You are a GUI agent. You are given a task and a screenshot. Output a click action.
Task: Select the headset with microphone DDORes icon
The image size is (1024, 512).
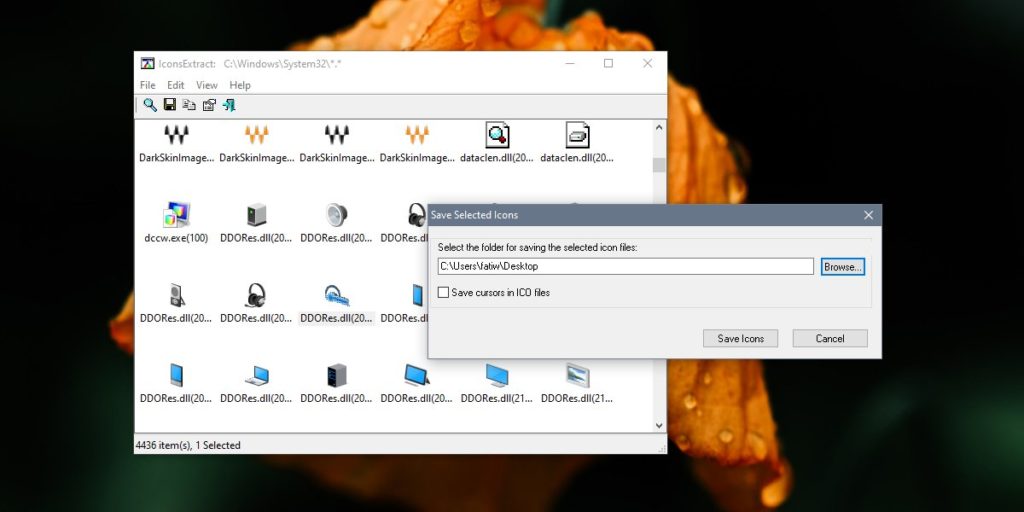pos(256,295)
